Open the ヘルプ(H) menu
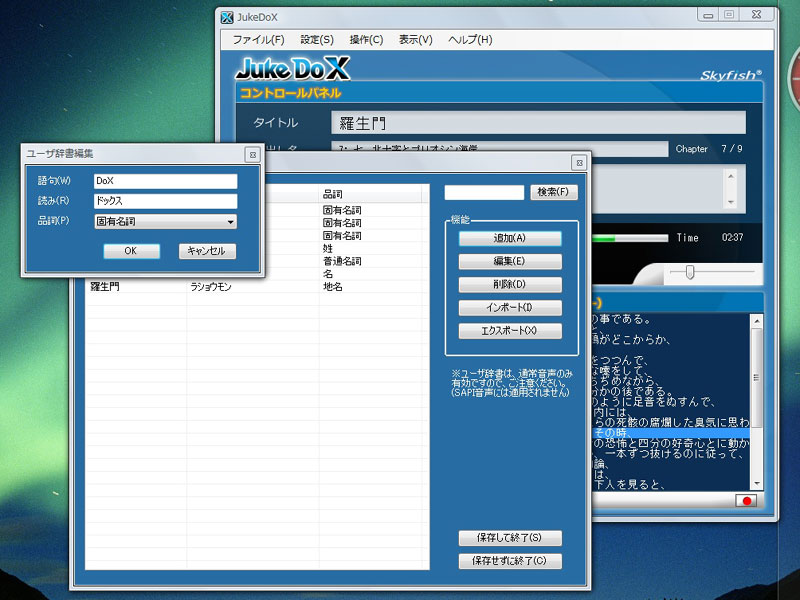800x600 pixels. coord(470,40)
